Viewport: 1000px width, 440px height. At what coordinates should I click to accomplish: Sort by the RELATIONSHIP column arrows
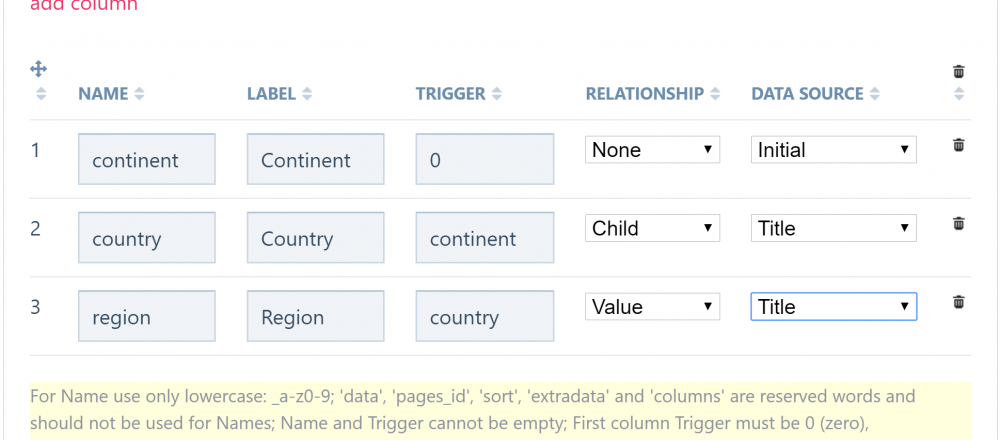click(715, 94)
